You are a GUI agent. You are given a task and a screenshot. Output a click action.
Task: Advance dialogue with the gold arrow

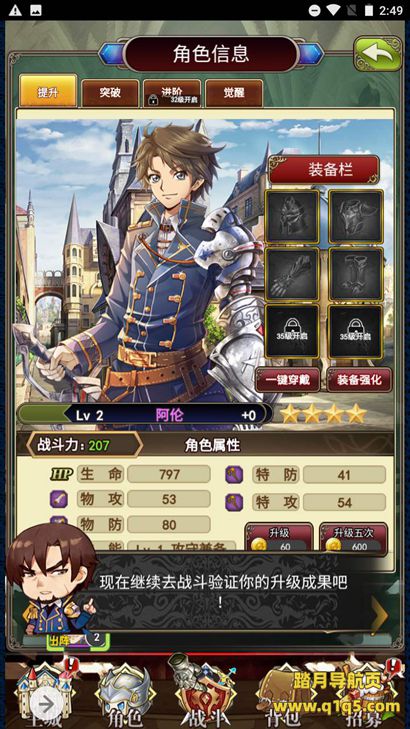coord(380,616)
